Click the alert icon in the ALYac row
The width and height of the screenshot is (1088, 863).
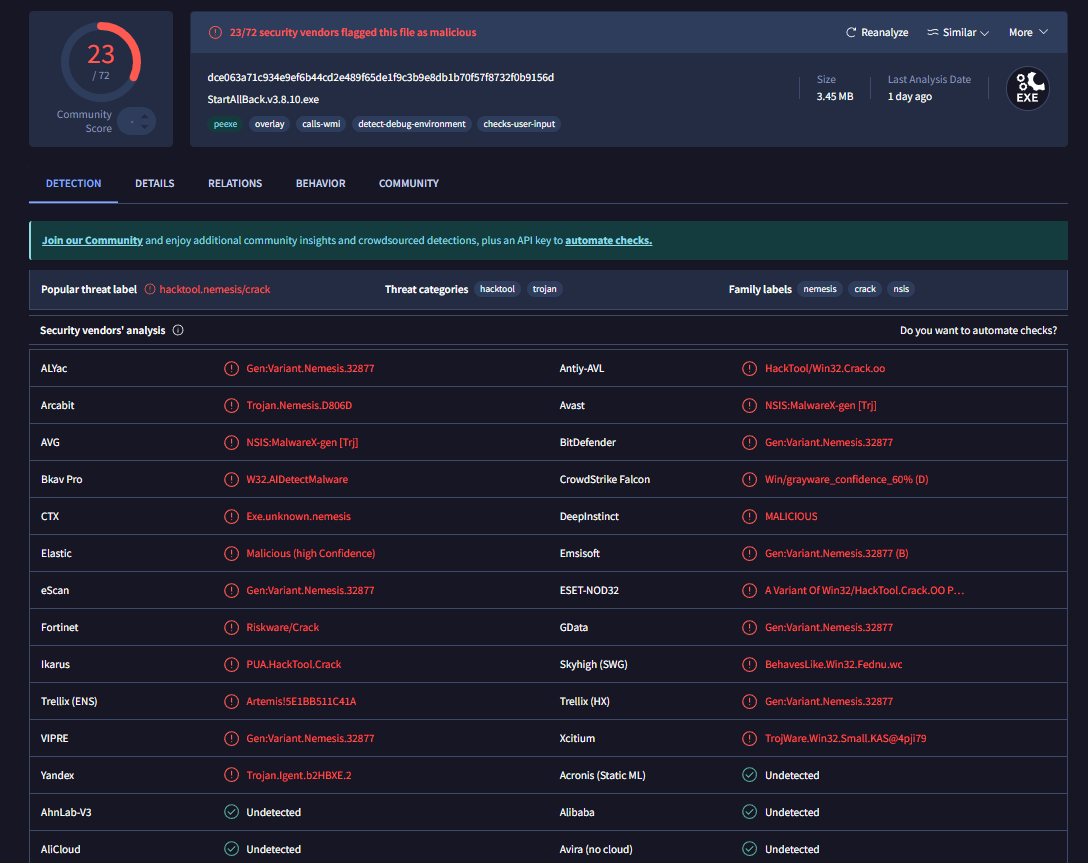point(232,368)
